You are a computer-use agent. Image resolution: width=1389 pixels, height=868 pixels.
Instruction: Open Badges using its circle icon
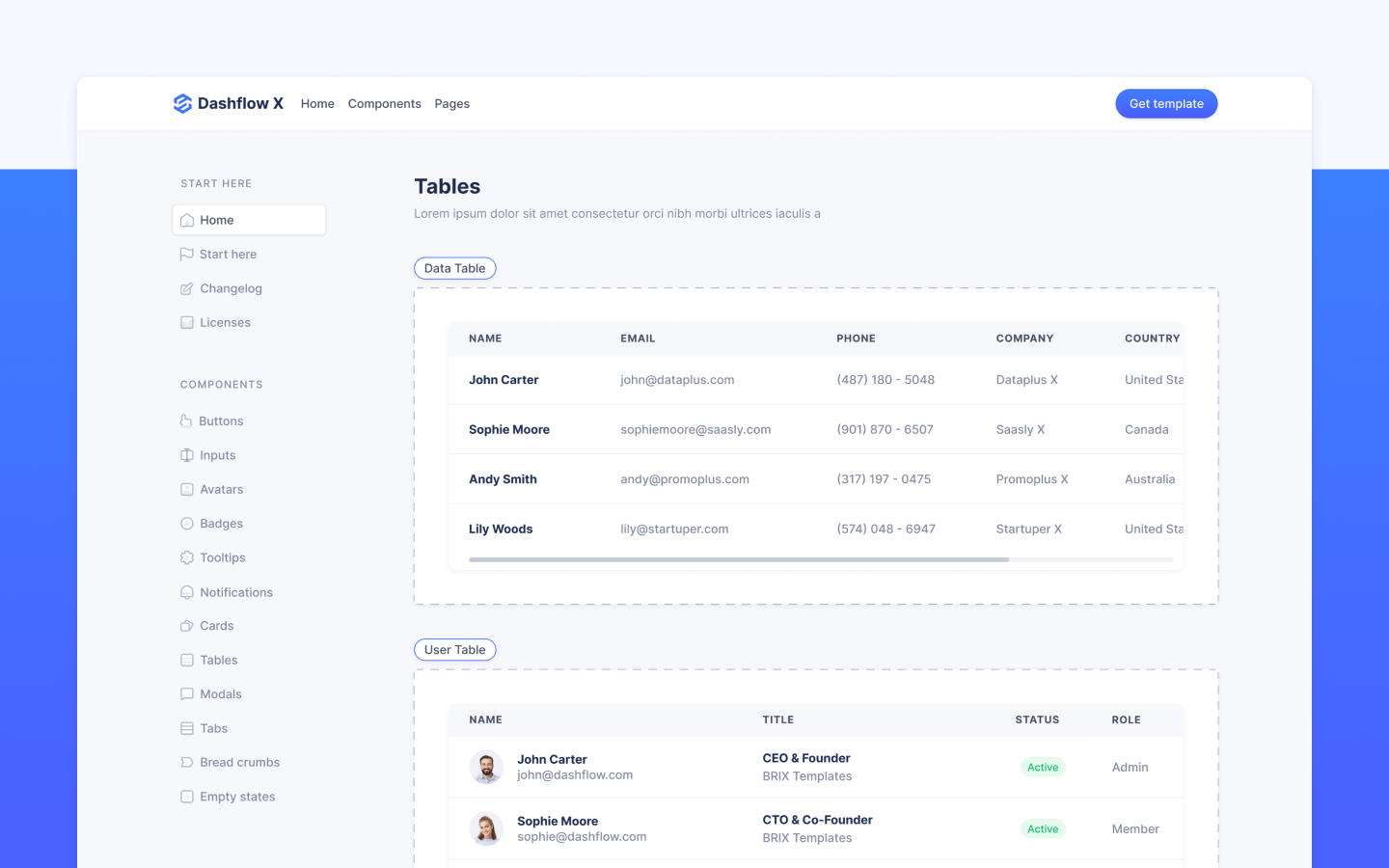pos(186,523)
